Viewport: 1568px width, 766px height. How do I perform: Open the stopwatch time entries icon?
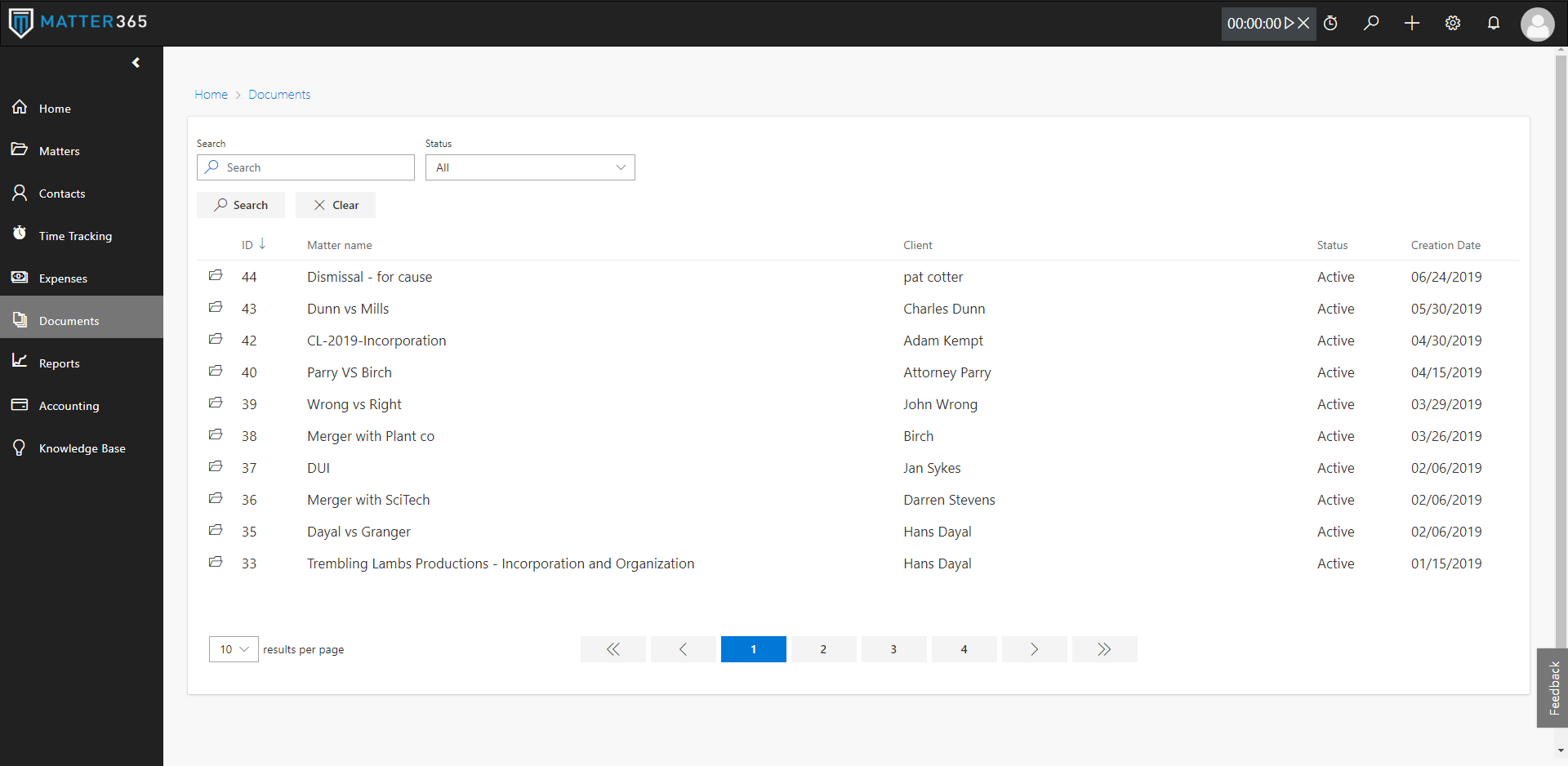(x=1331, y=23)
